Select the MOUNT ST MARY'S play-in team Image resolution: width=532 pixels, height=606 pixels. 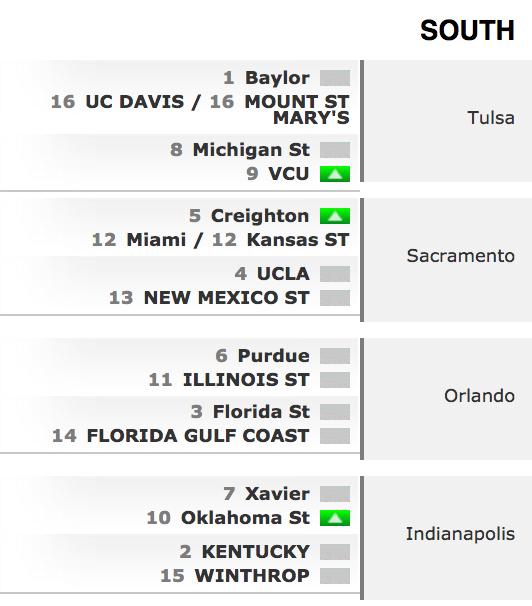point(297,110)
